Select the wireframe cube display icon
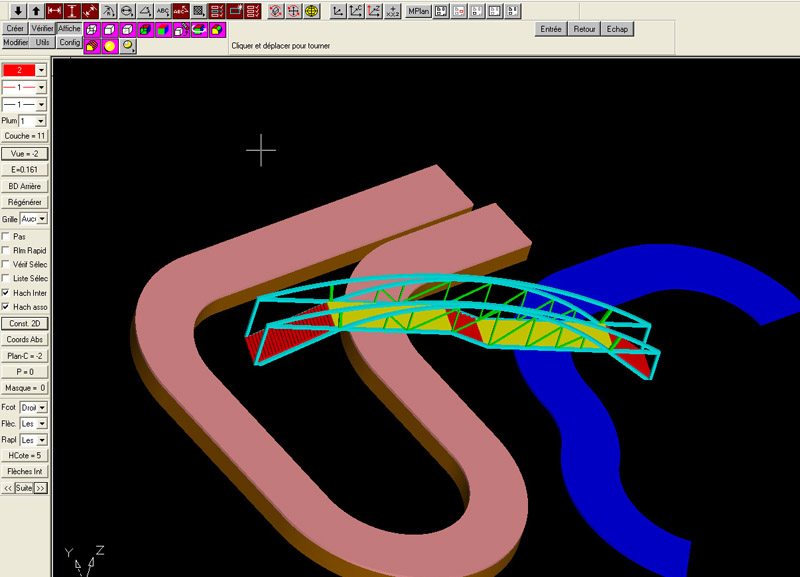 [x=91, y=29]
